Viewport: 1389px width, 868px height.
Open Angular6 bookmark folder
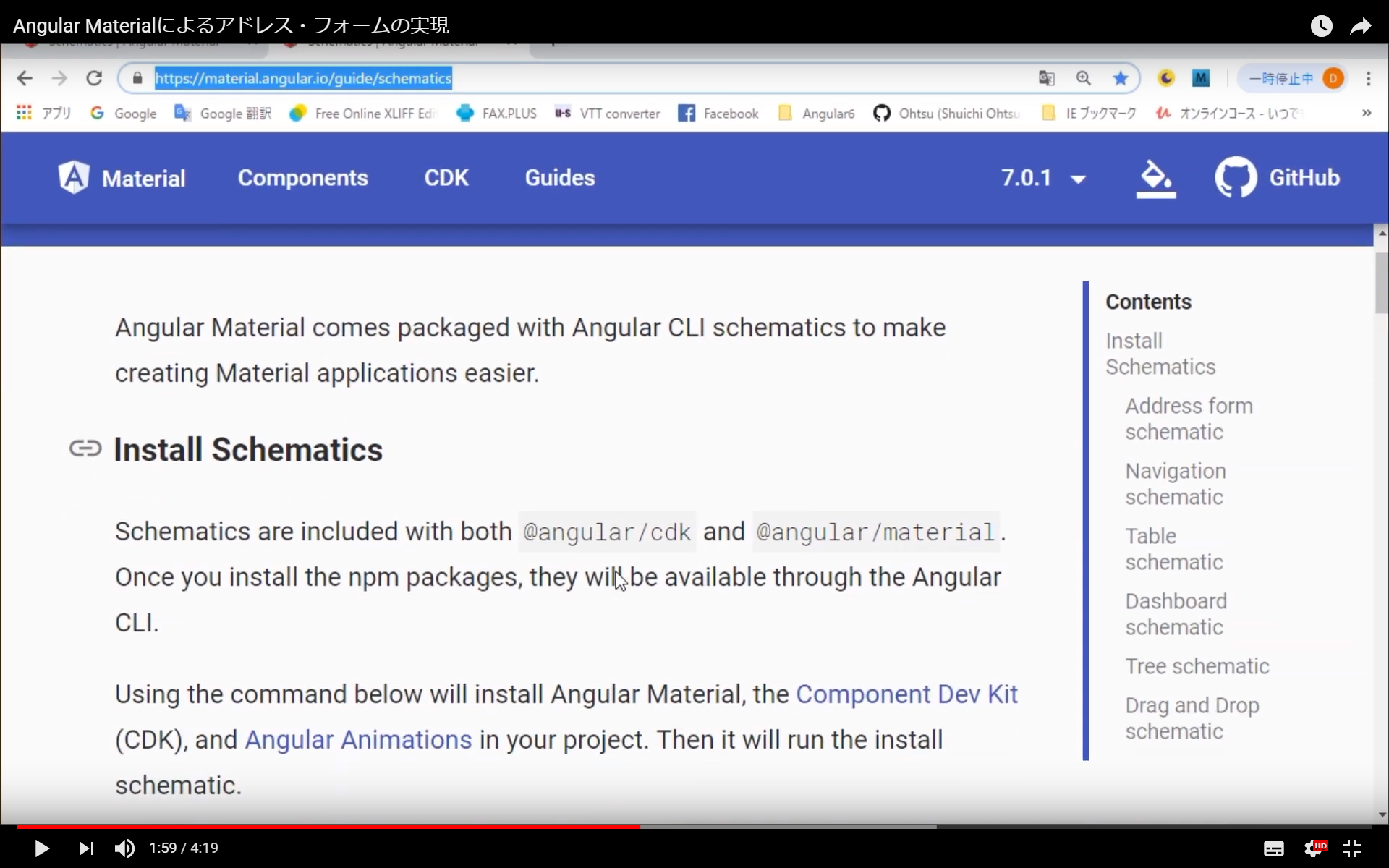816,114
